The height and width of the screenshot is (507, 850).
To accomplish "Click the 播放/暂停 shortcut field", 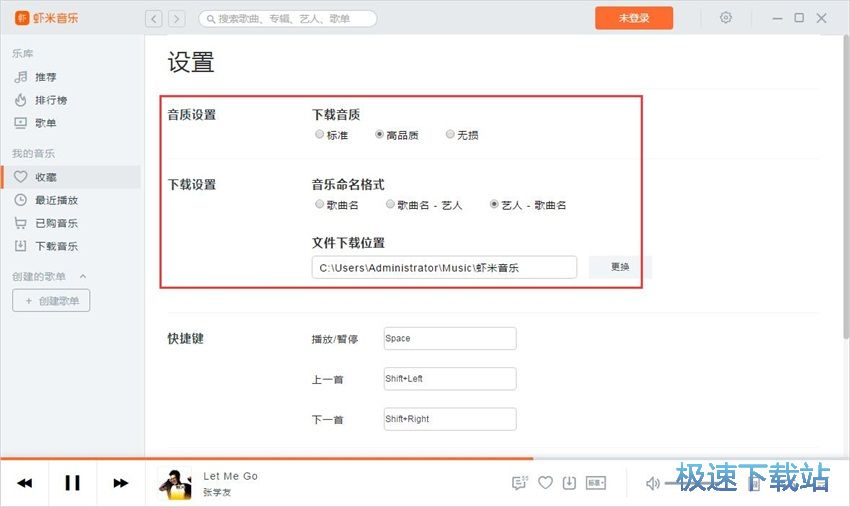I will point(450,338).
